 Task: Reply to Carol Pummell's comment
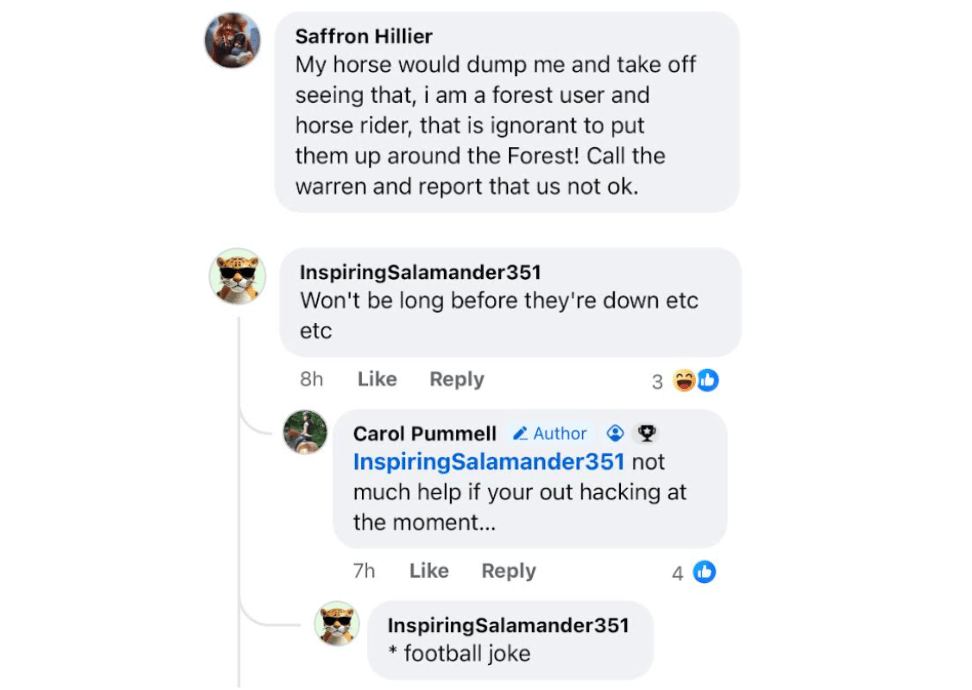[x=508, y=571]
